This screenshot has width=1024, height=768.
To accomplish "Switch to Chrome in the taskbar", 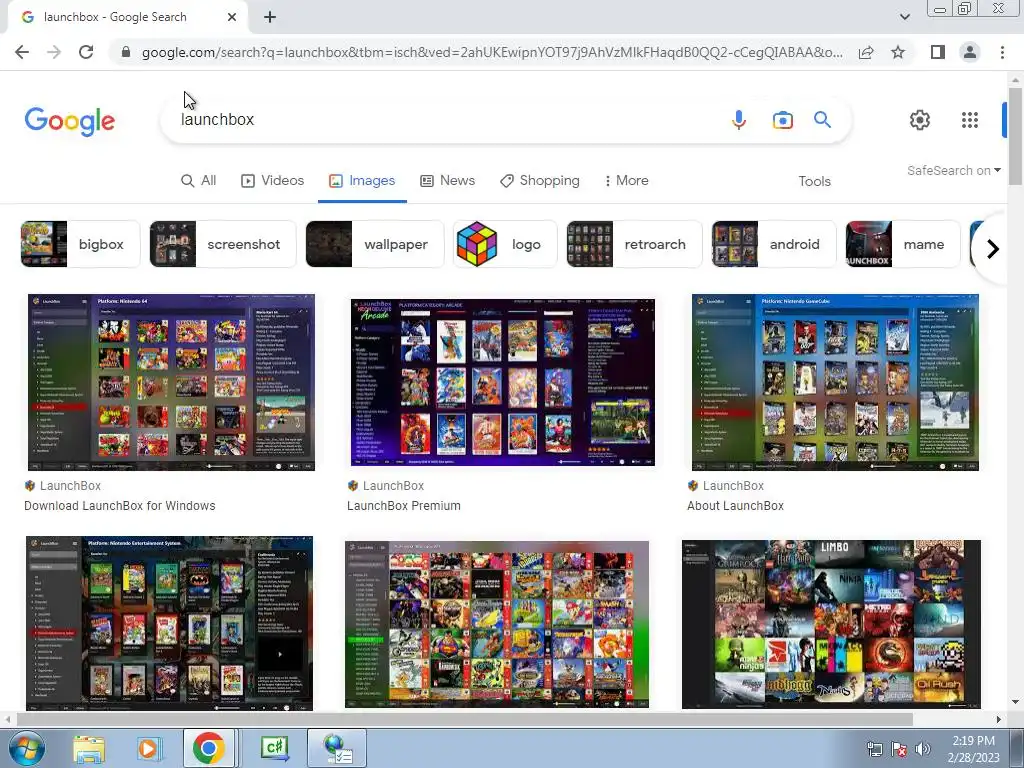I will pyautogui.click(x=208, y=748).
